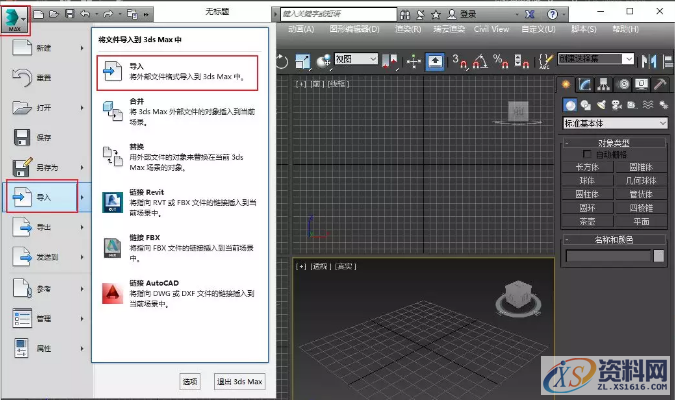Expand the 另存为 submenu arrow
Screen dimensions: 675x400
82,167
